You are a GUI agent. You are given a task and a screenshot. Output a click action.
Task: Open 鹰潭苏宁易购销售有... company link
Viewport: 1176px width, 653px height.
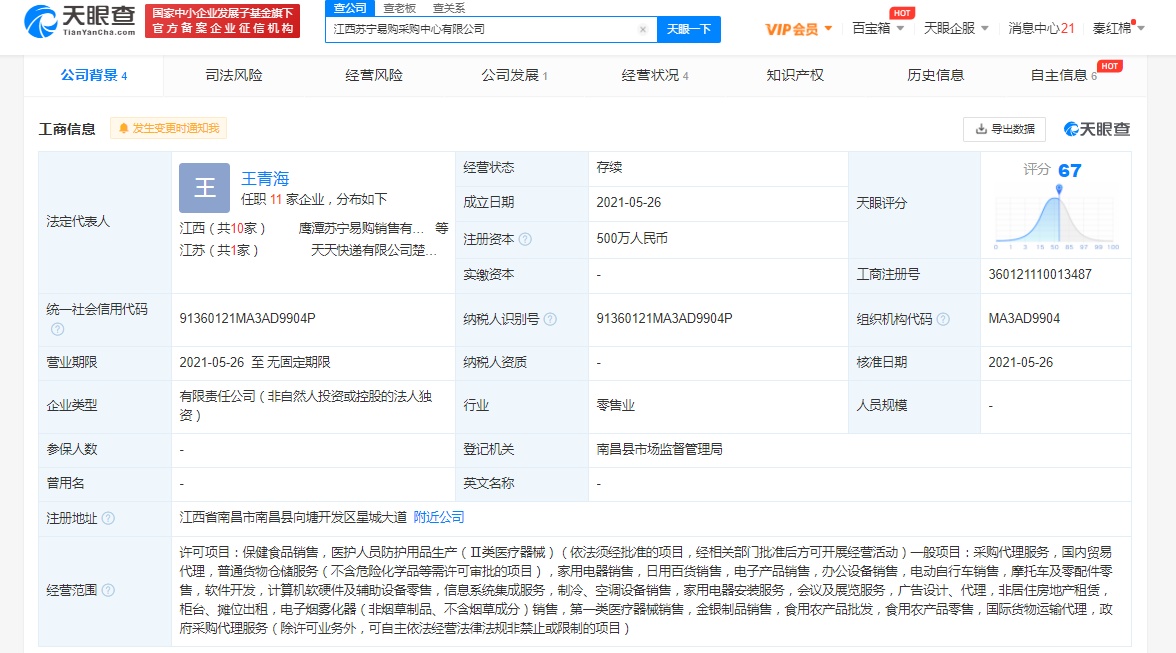pyautogui.click(x=362, y=228)
